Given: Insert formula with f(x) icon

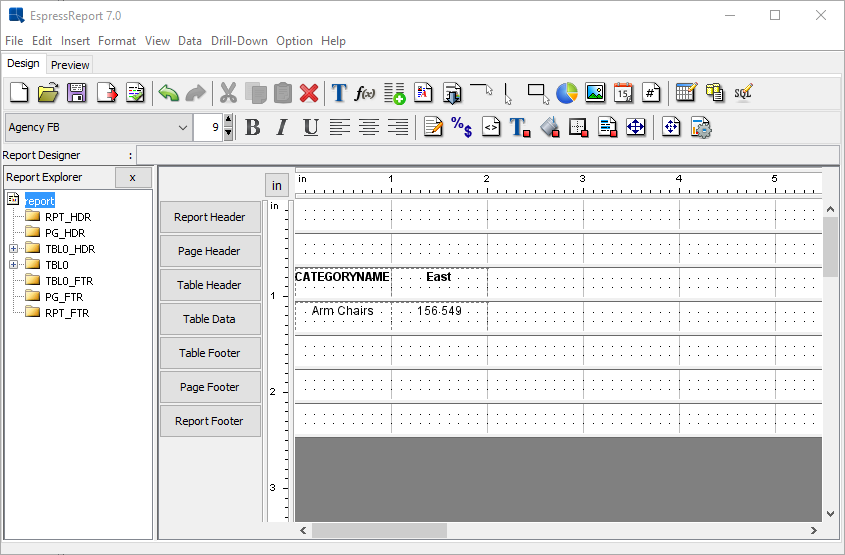Looking at the screenshot, I should 365,93.
